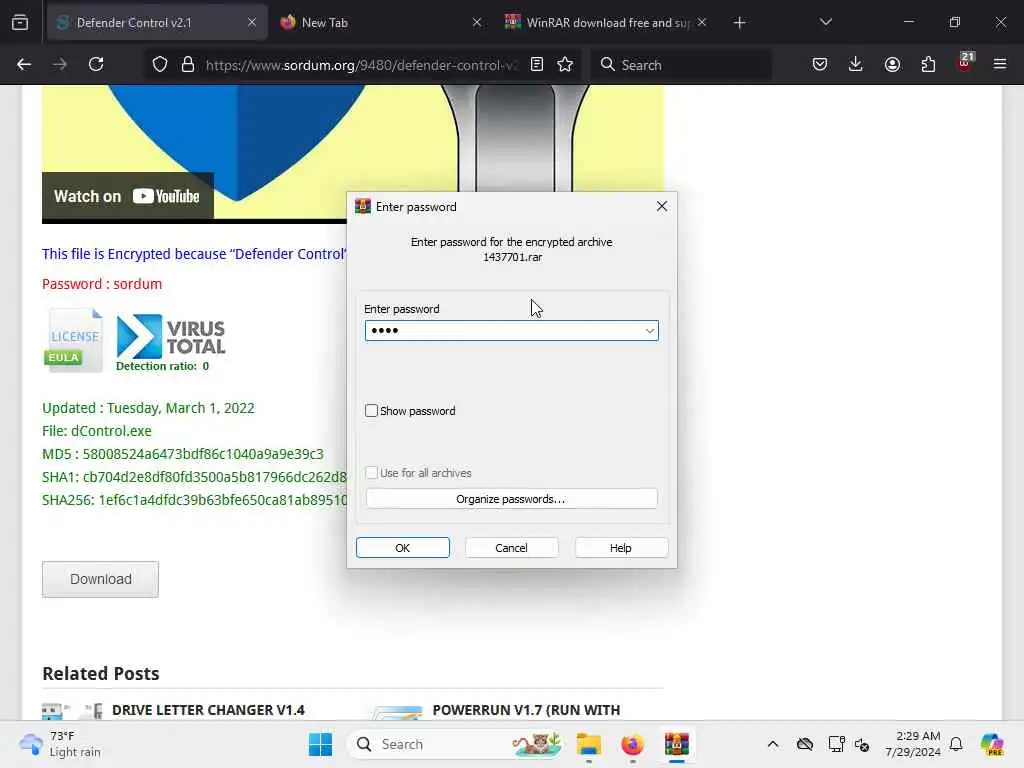Open notifications bell icon
The width and height of the screenshot is (1024, 768).
(956, 744)
